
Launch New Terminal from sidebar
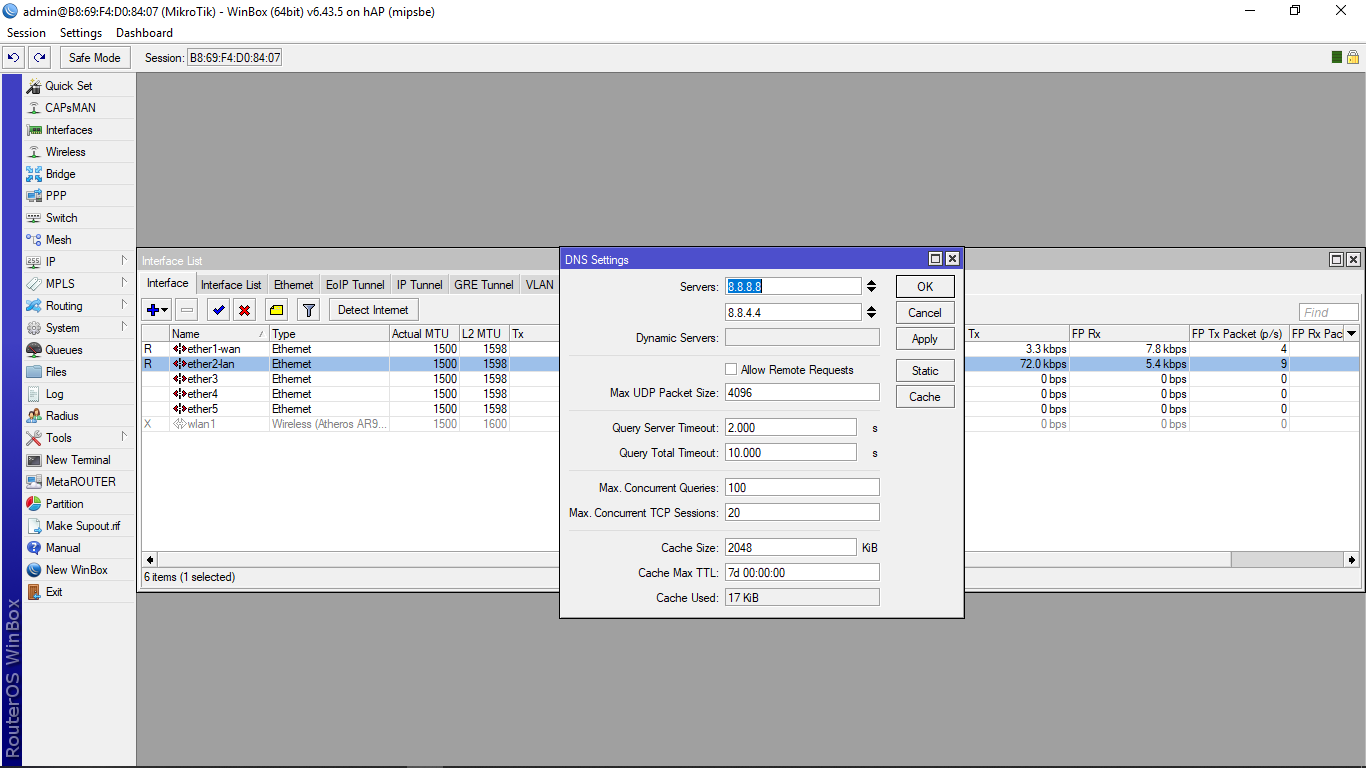point(79,460)
